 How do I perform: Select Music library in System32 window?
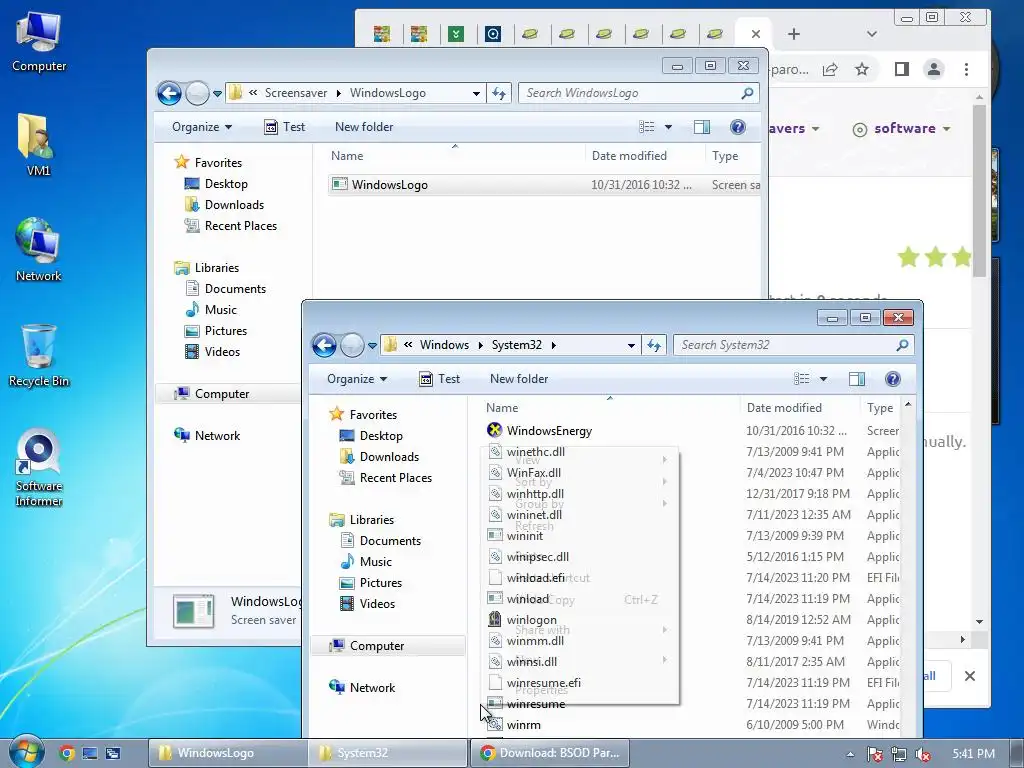point(375,562)
